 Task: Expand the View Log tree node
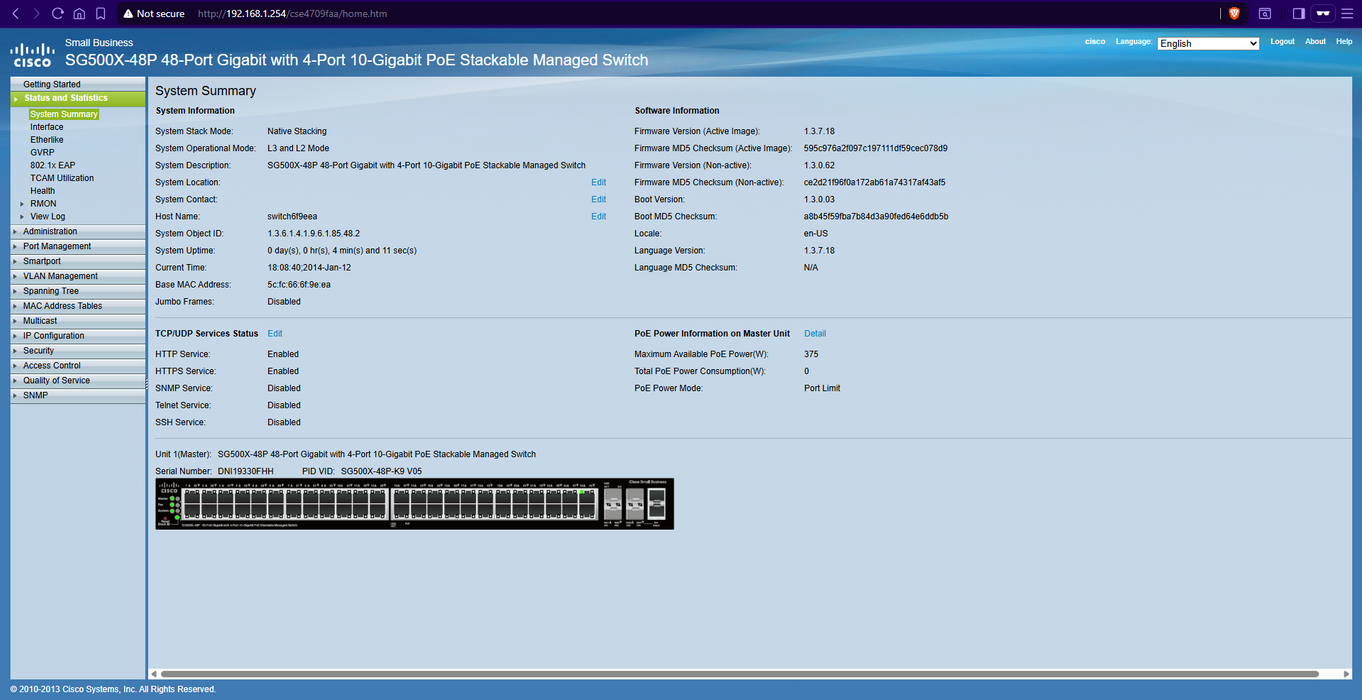22,216
